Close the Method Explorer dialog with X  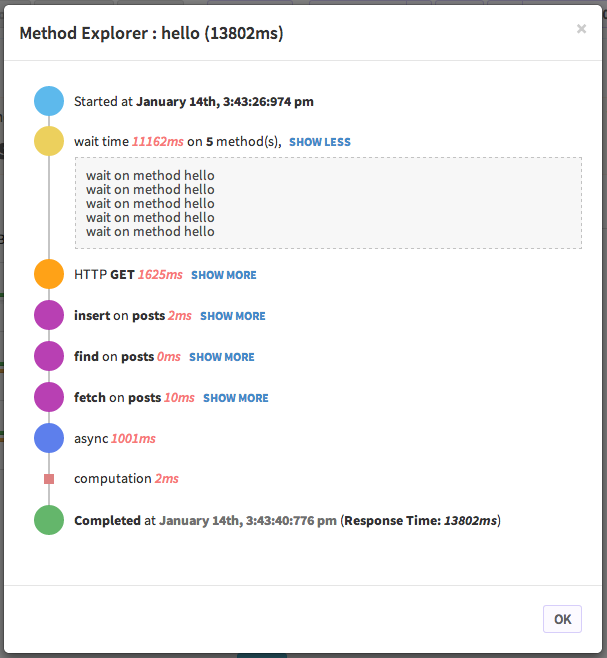[581, 30]
